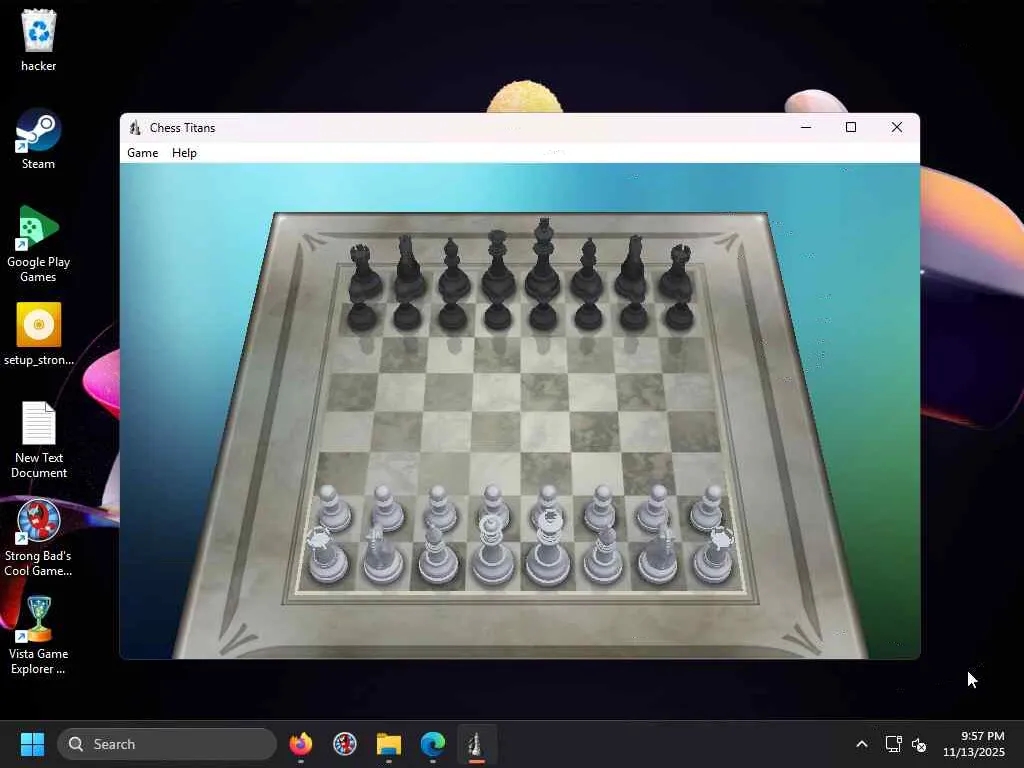Open the Game menu in Chess Titans
This screenshot has height=768, width=1024.
142,153
